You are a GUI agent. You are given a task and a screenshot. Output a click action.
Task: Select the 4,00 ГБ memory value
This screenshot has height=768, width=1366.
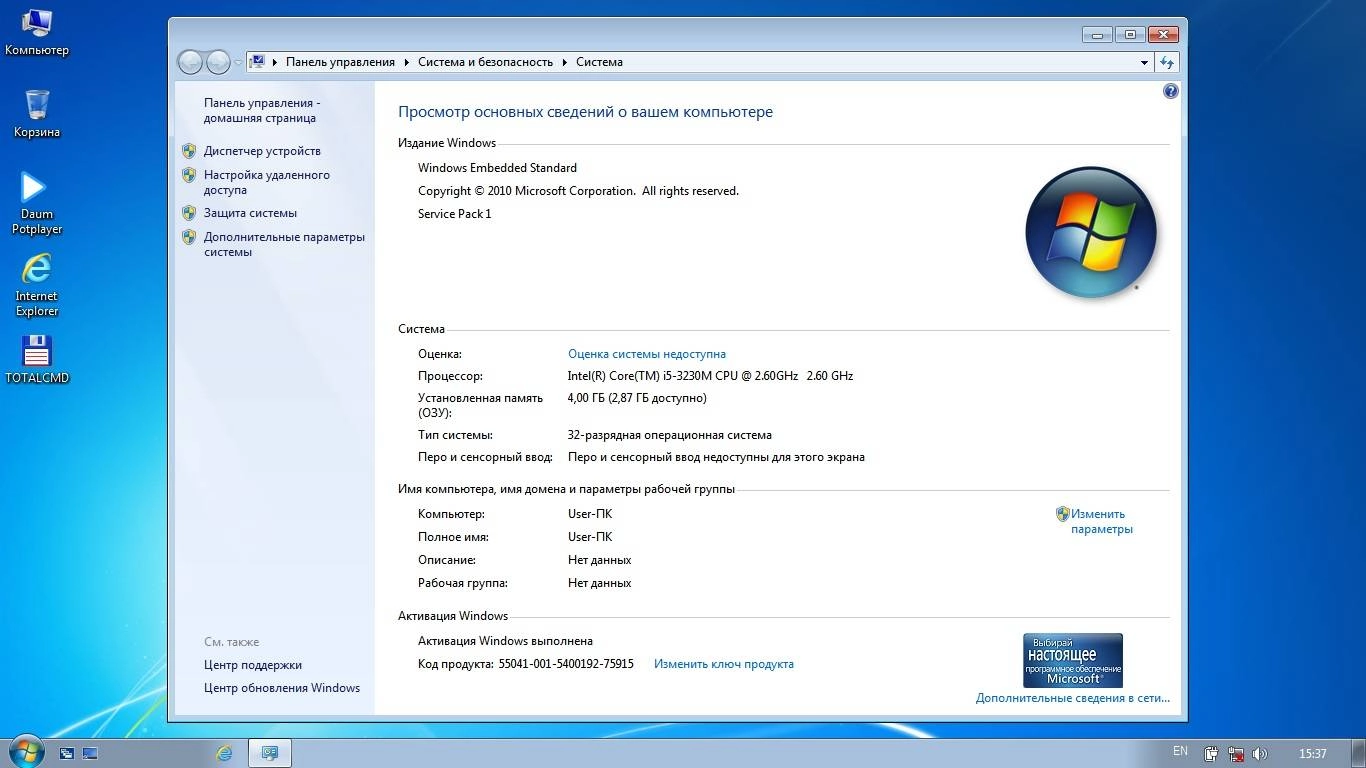pos(637,398)
